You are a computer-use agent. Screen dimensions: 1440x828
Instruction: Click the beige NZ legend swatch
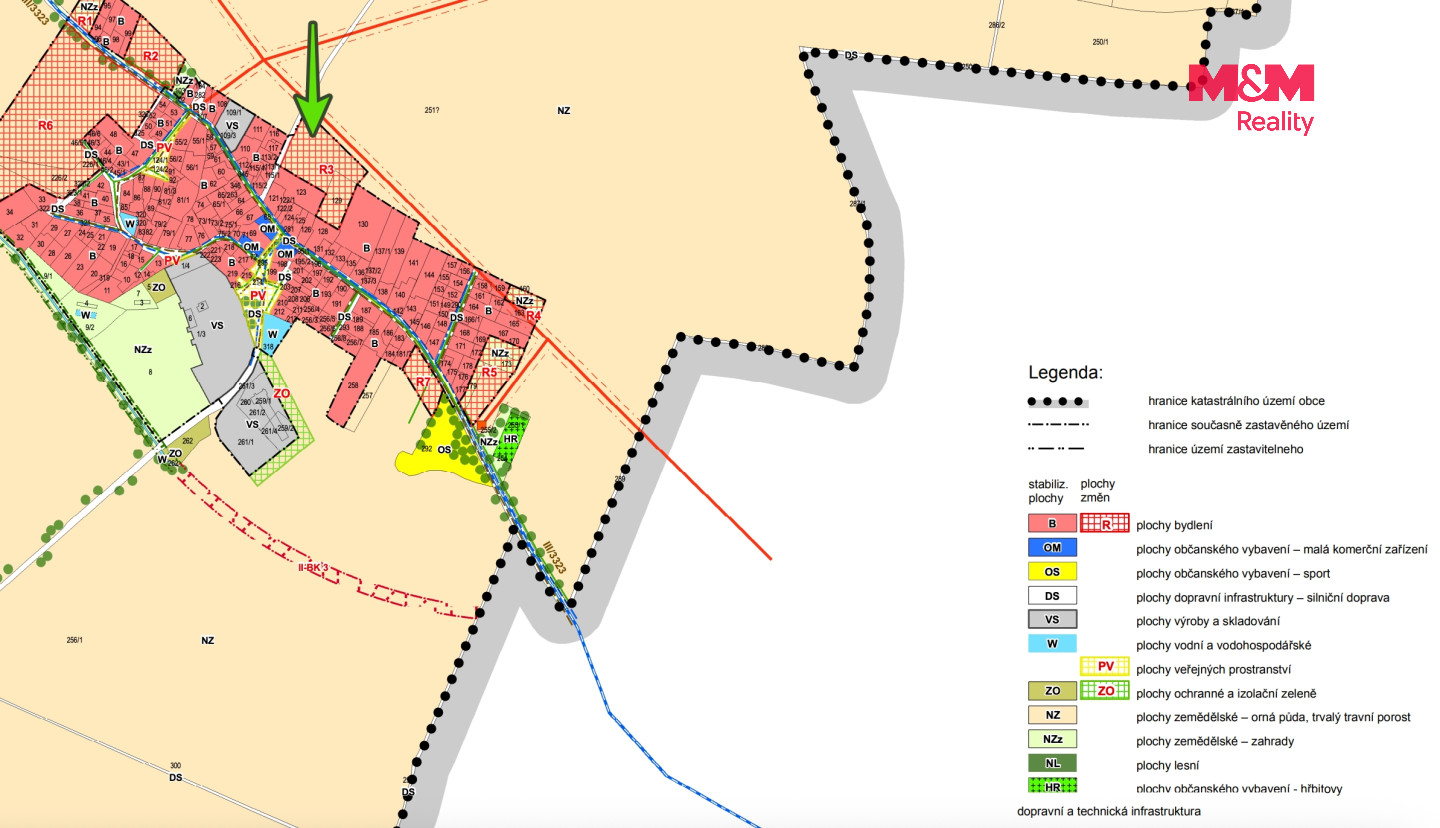tap(1052, 715)
